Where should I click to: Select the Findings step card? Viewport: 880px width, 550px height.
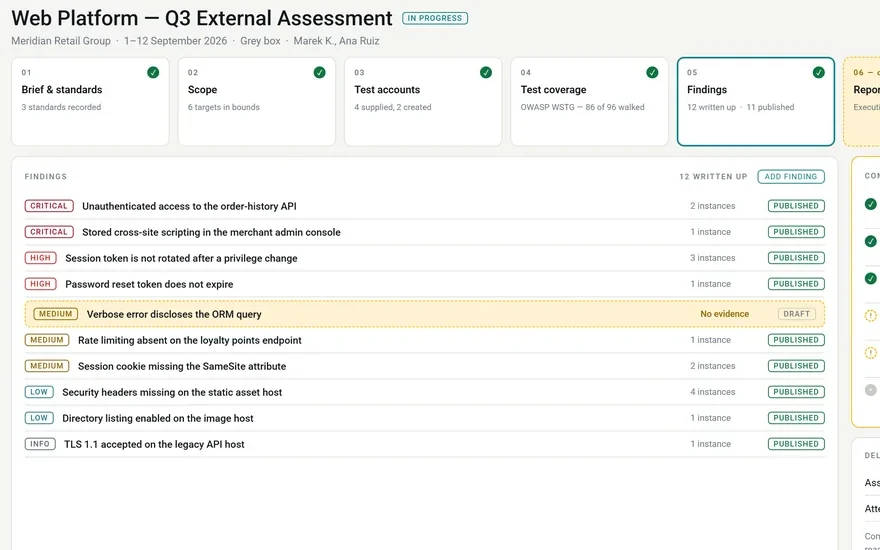[756, 102]
